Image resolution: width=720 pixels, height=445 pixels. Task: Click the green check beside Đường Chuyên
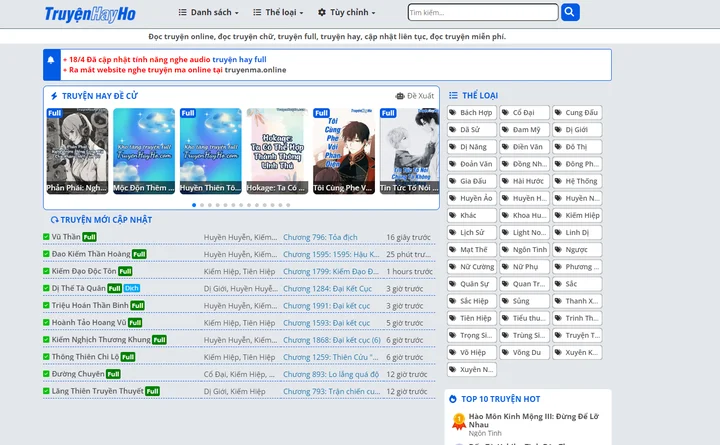[x=46, y=374]
